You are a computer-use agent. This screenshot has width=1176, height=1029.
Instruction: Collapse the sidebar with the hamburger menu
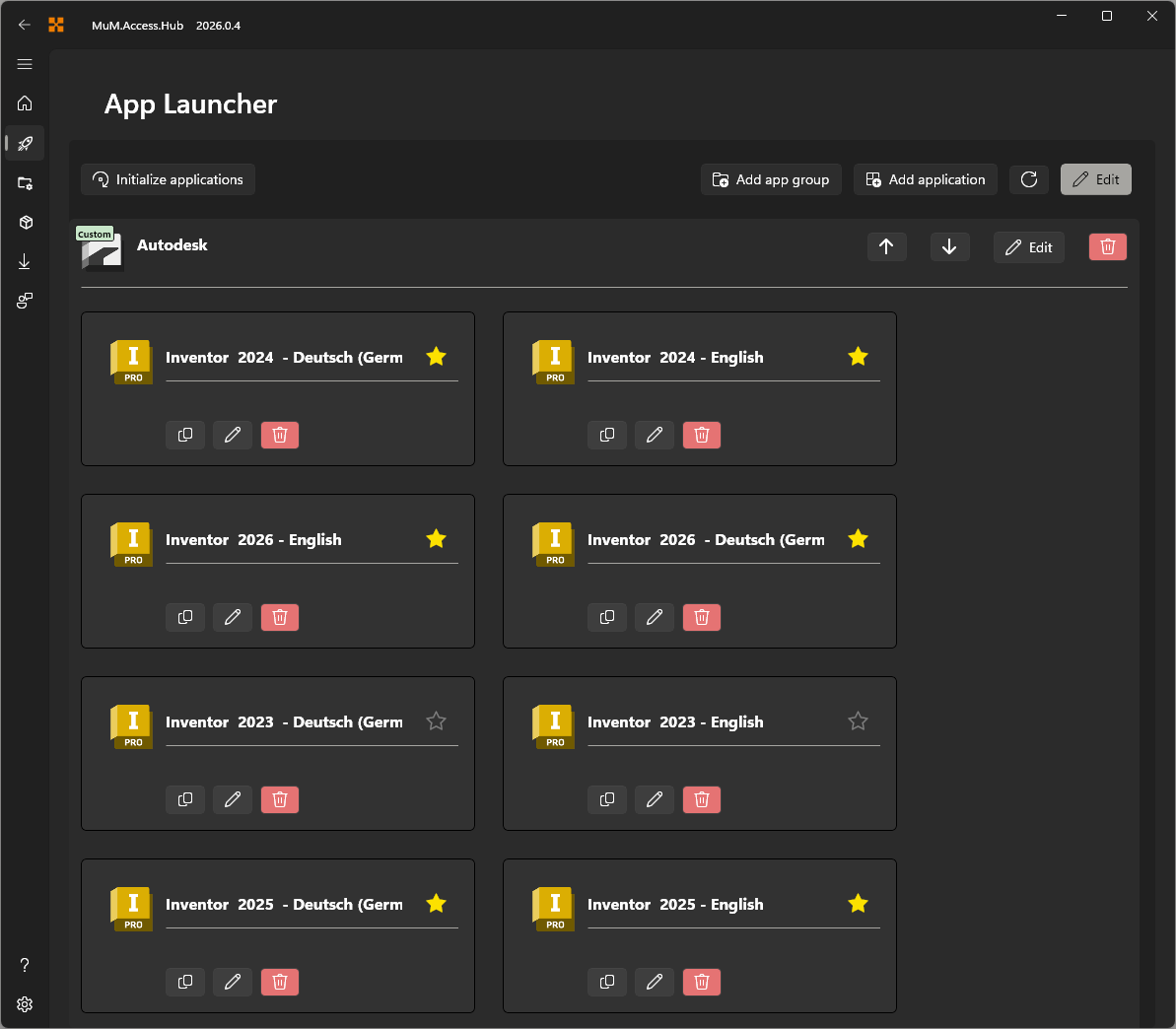(25, 64)
